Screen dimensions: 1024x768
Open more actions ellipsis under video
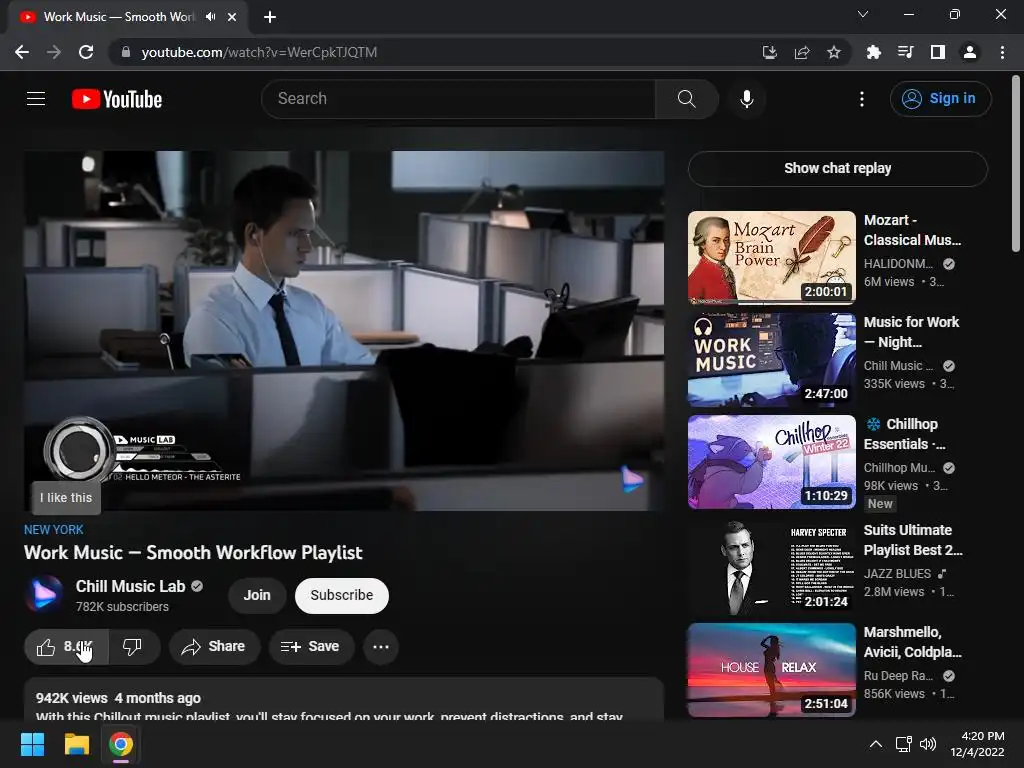[x=381, y=647]
